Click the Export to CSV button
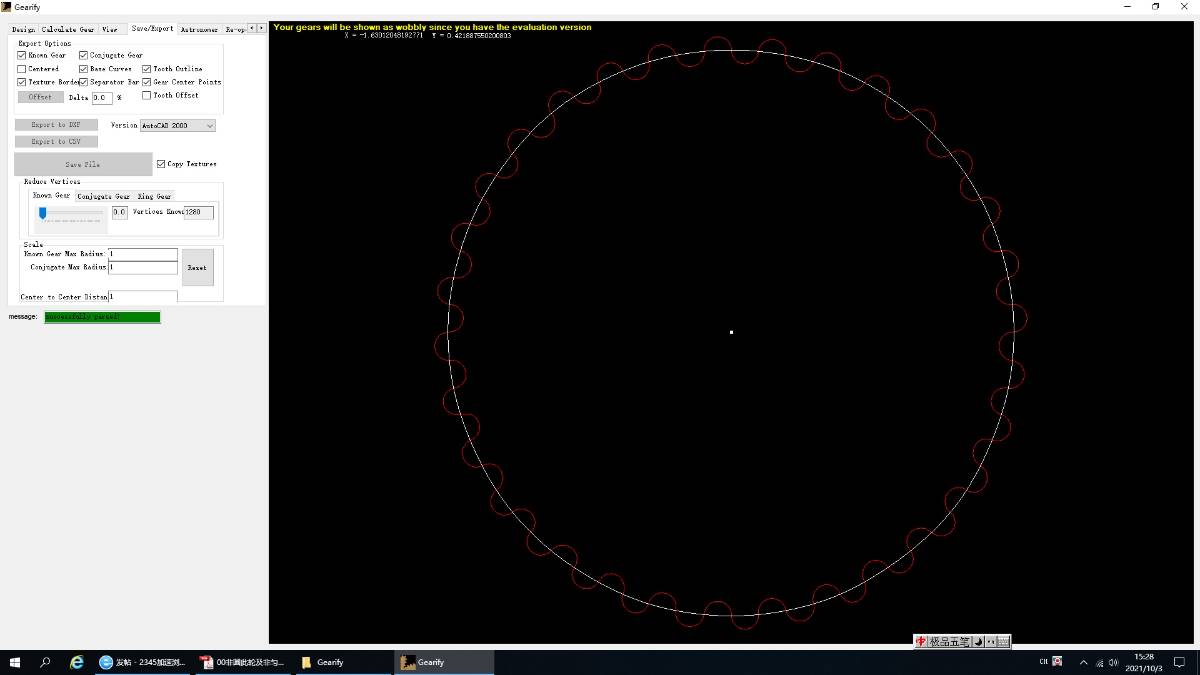The image size is (1200, 675). 56,142
